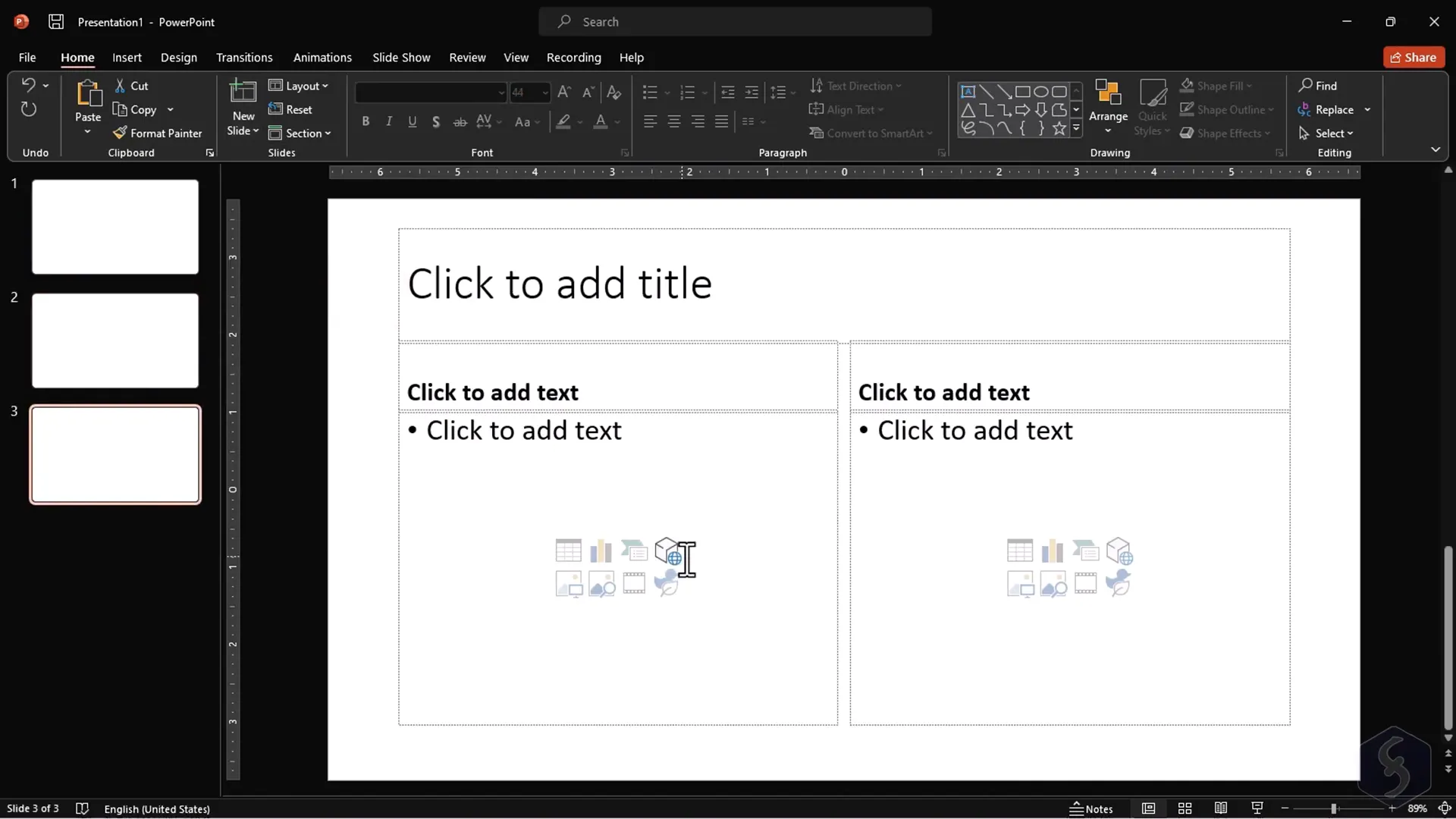Click the Undo arrow icon
Viewport: 1456px width, 819px height.
click(x=28, y=85)
